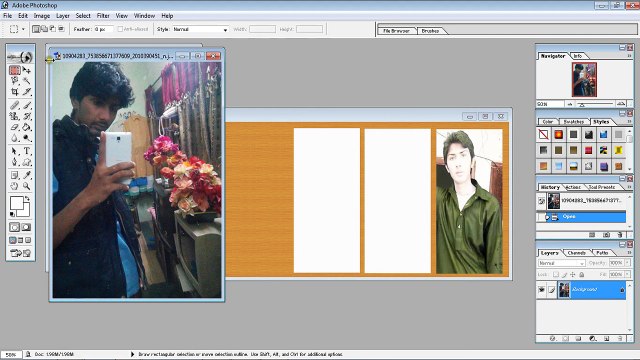The height and width of the screenshot is (360, 640).
Task: Toggle Lock position in Layers panel
Action: [x=573, y=275]
